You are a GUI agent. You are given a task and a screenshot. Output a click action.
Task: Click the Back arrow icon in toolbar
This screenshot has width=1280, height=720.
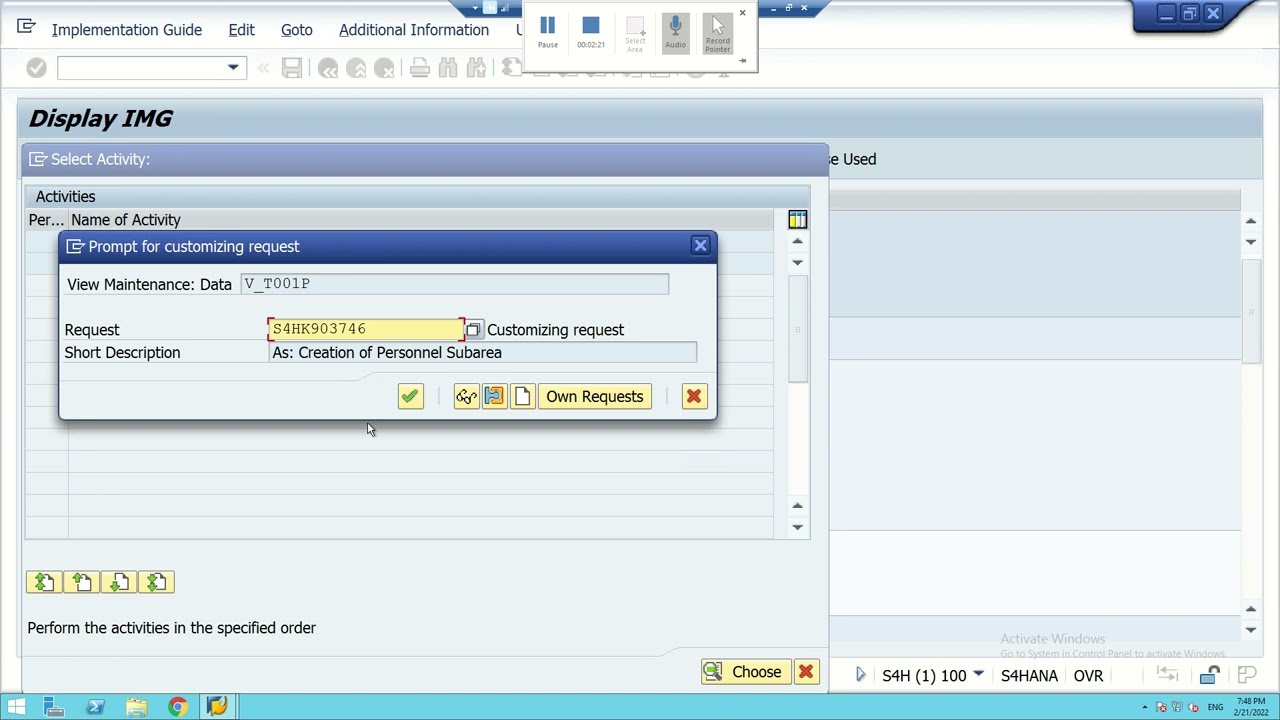pos(328,68)
